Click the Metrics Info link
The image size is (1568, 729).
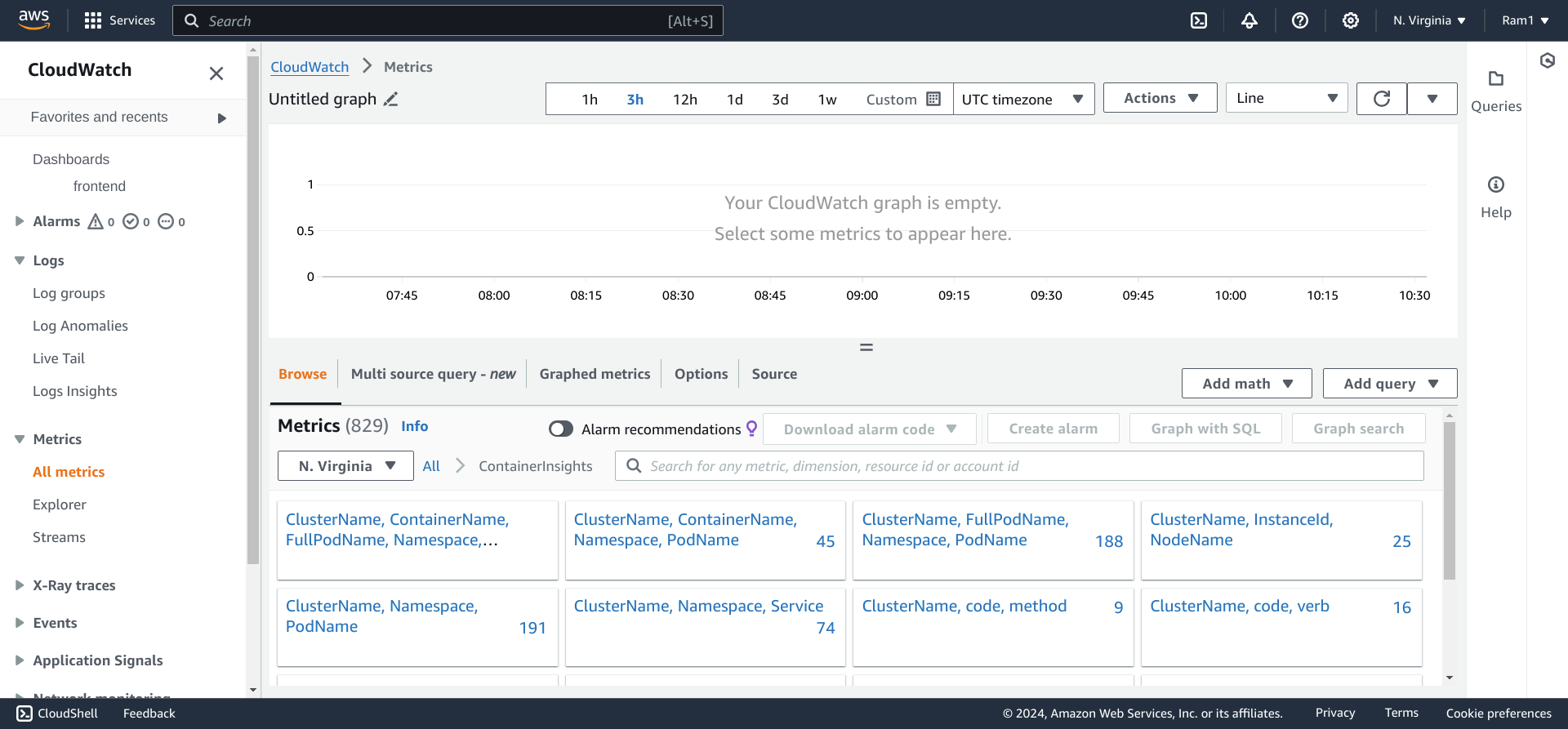pyautogui.click(x=414, y=426)
